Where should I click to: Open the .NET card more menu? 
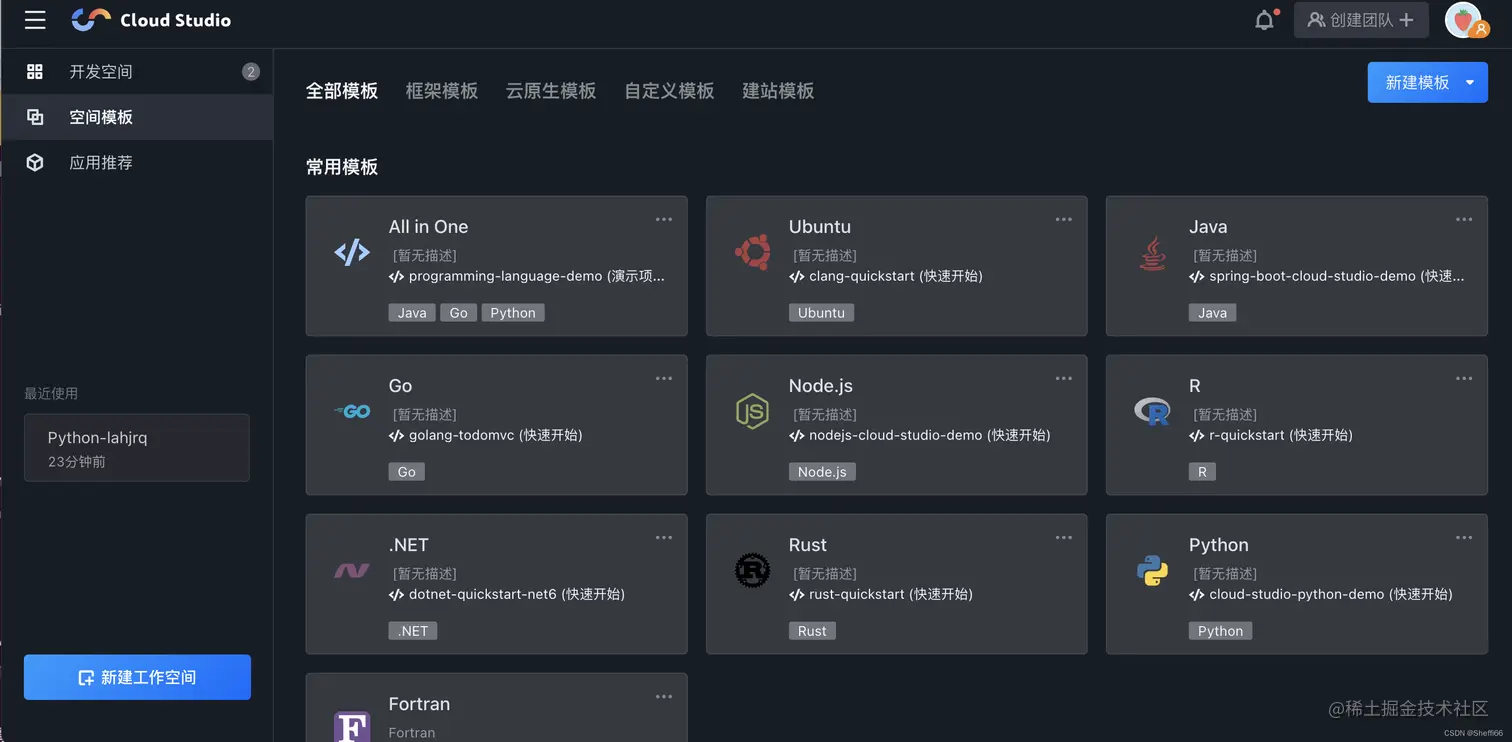point(664,537)
